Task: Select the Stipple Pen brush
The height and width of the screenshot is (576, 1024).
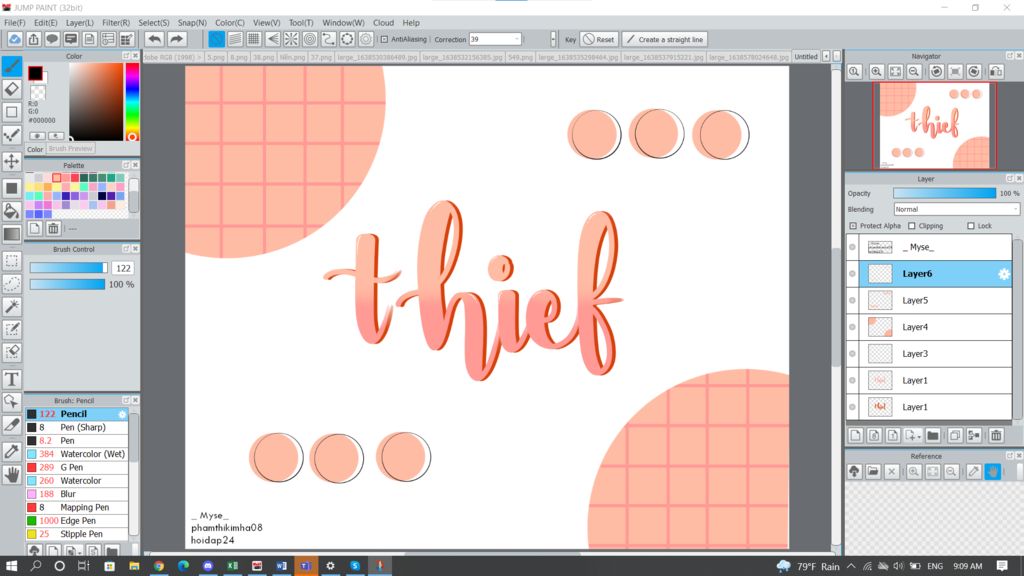Action: 76,534
